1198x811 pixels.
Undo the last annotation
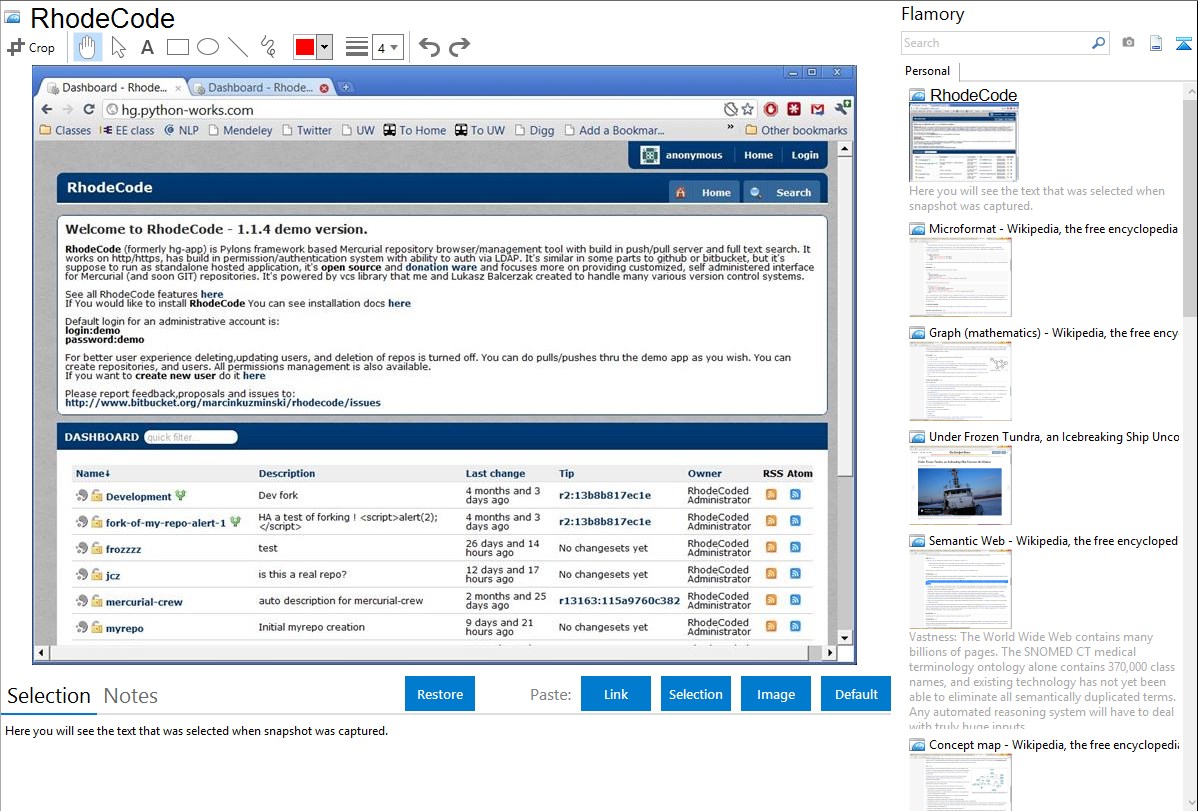[429, 47]
